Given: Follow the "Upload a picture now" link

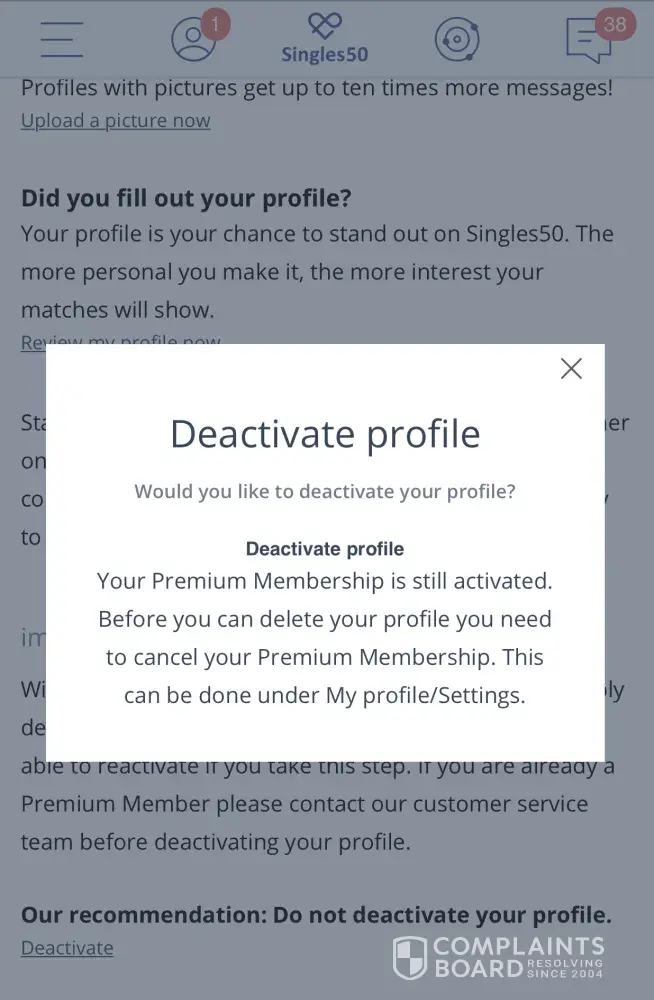Looking at the screenshot, I should coord(116,121).
